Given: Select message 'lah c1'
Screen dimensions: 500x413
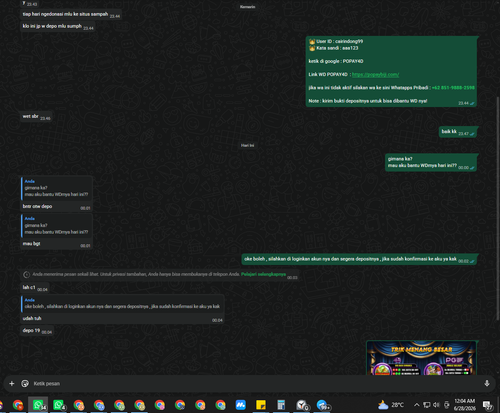Looking at the screenshot, I should click(29, 287).
